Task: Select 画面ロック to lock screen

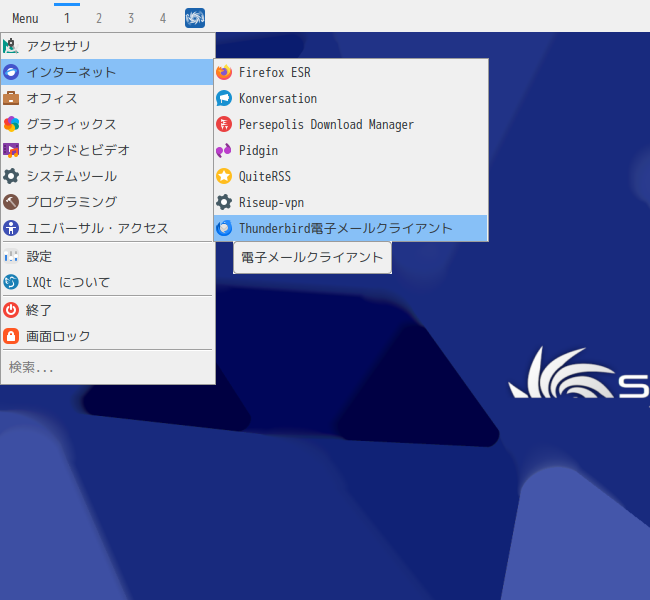Action: coord(108,336)
